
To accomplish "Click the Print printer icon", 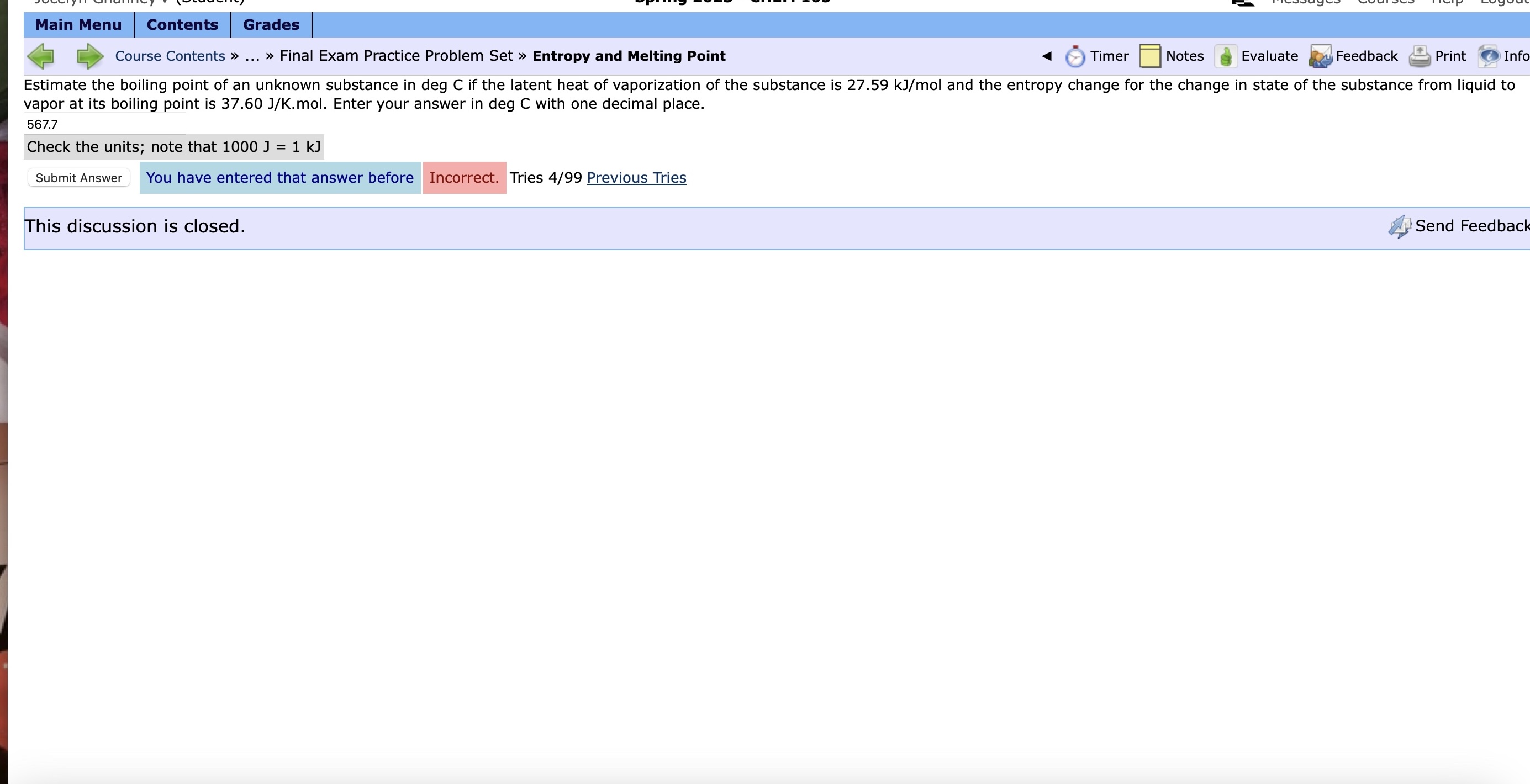I will pos(1420,56).
